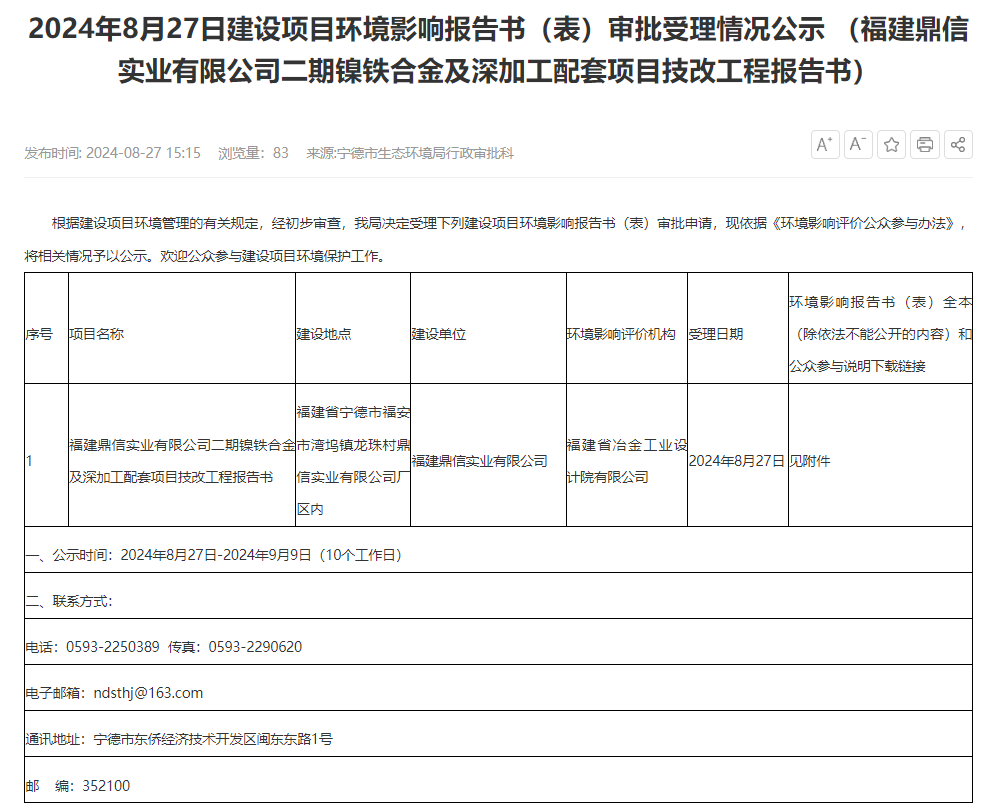Click the 见附件 attachment cell
The width and height of the screenshot is (1000, 810).
click(x=810, y=461)
